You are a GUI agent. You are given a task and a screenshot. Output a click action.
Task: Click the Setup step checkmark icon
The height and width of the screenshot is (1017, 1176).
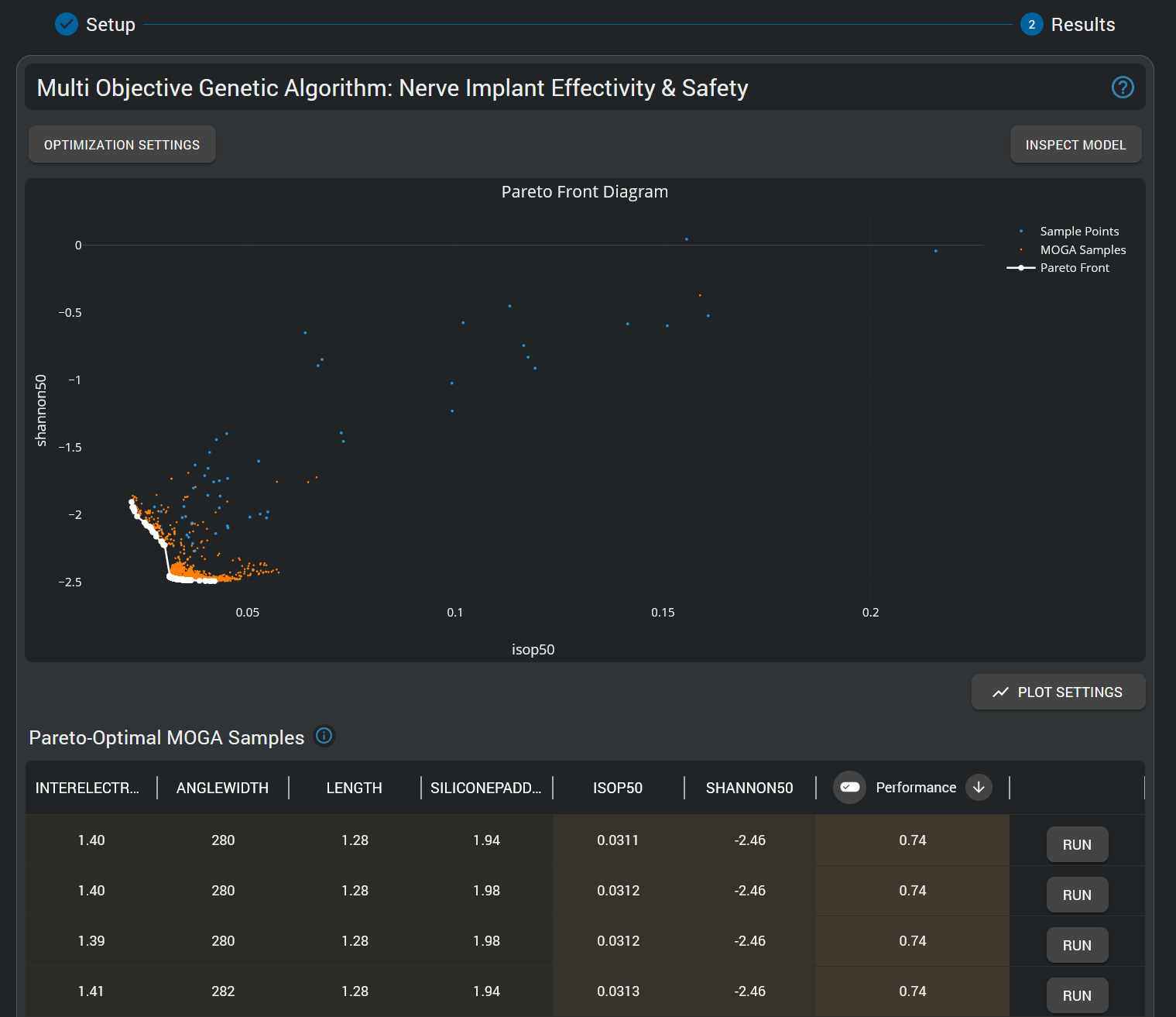pyautogui.click(x=67, y=25)
